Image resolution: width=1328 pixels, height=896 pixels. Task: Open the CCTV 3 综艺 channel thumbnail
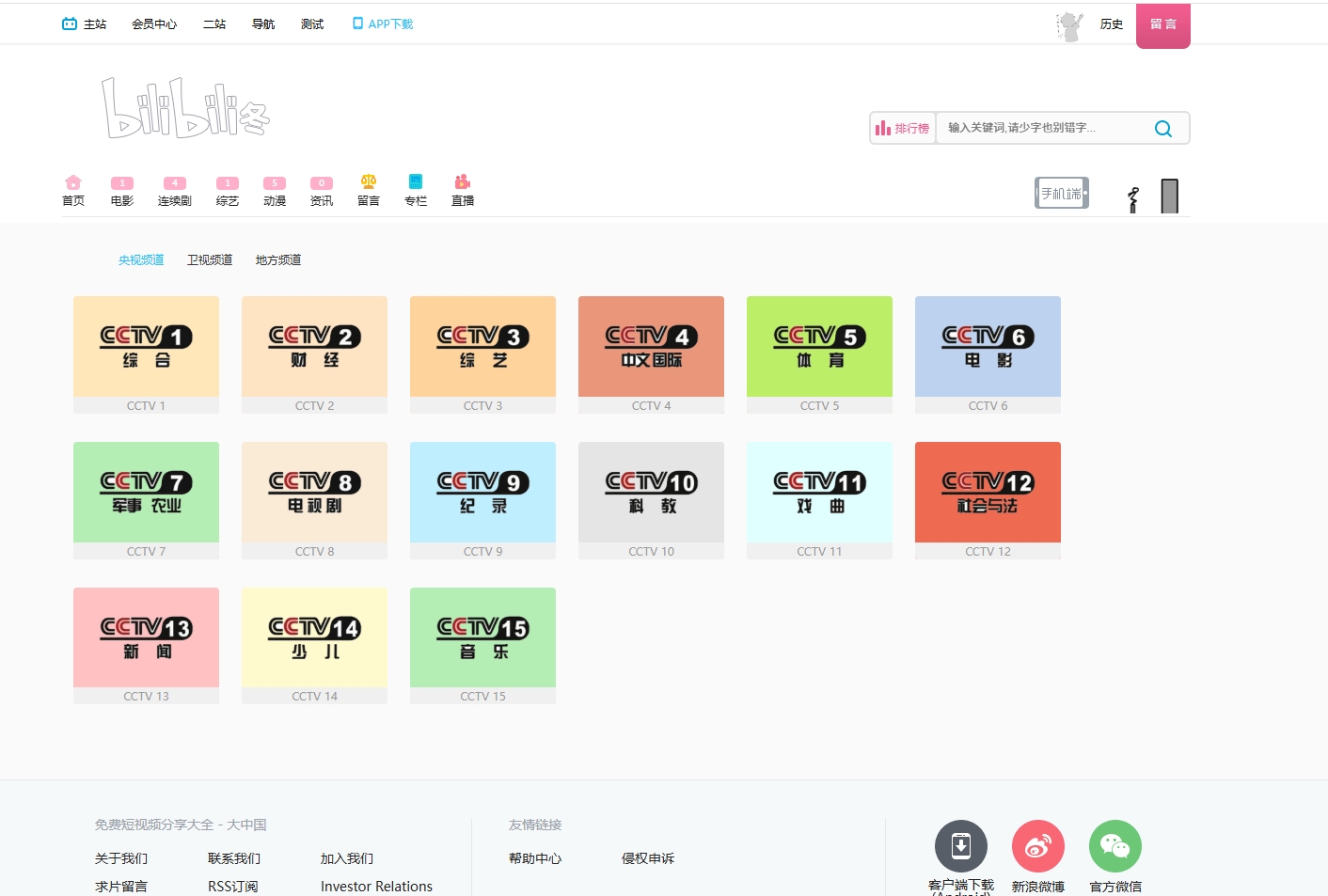tap(482, 346)
